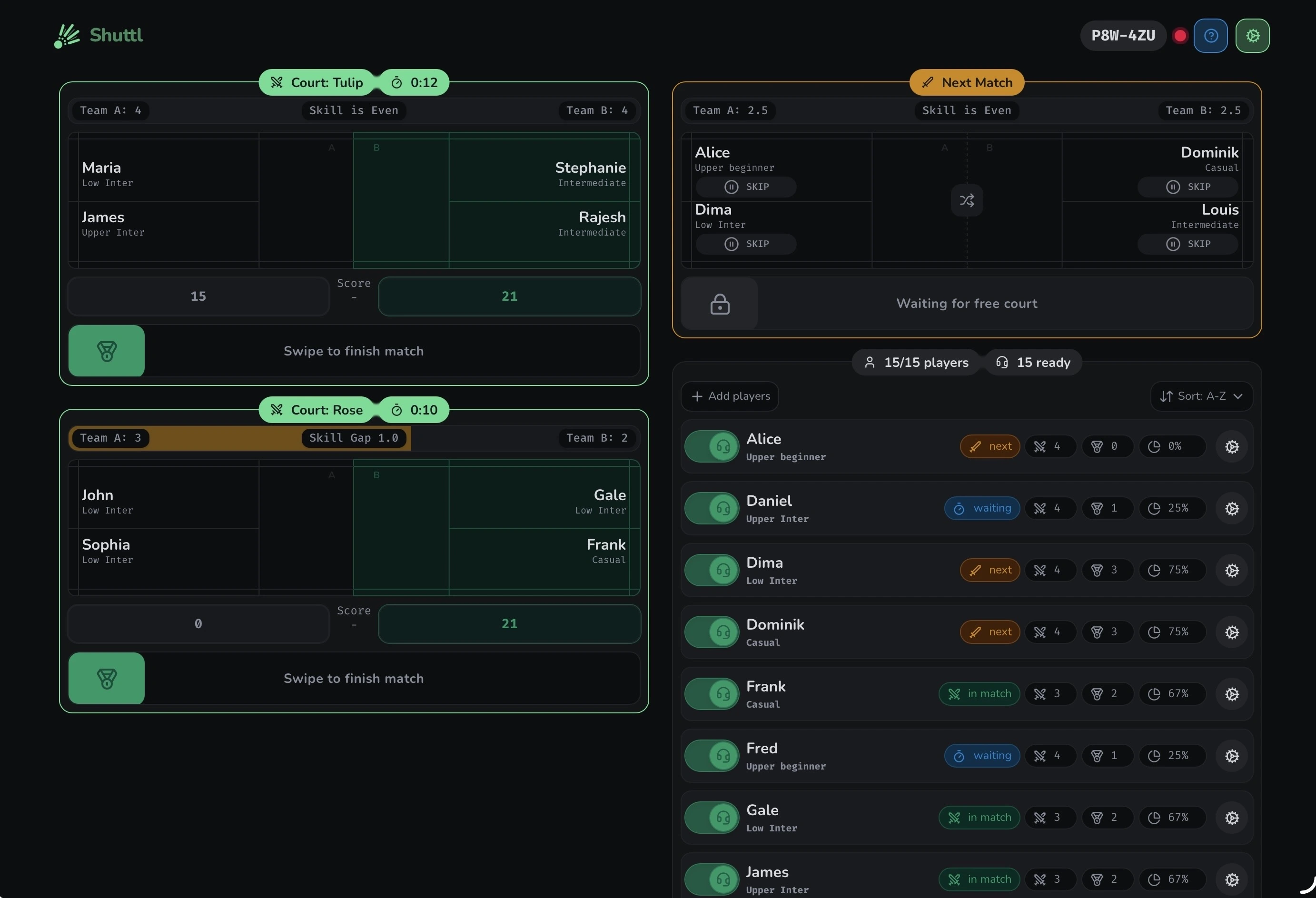Open Dima's player settings gear
Image resolution: width=1316 pixels, height=898 pixels.
(1232, 570)
